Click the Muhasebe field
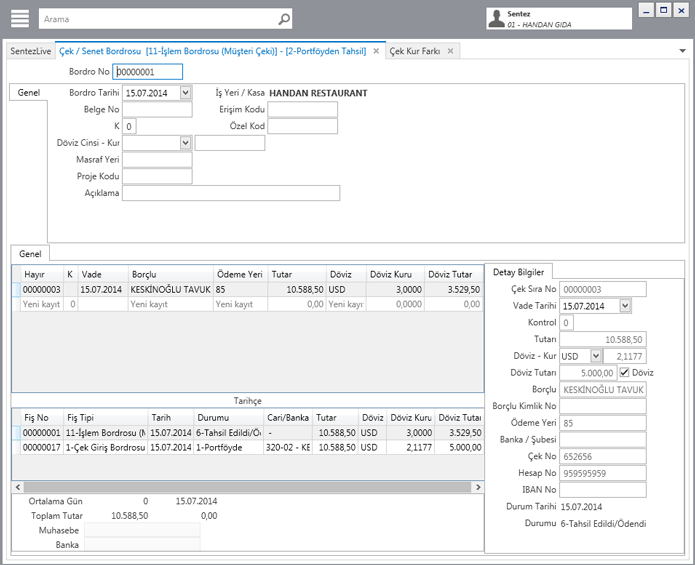Image resolution: width=695 pixels, height=565 pixels. click(142, 530)
